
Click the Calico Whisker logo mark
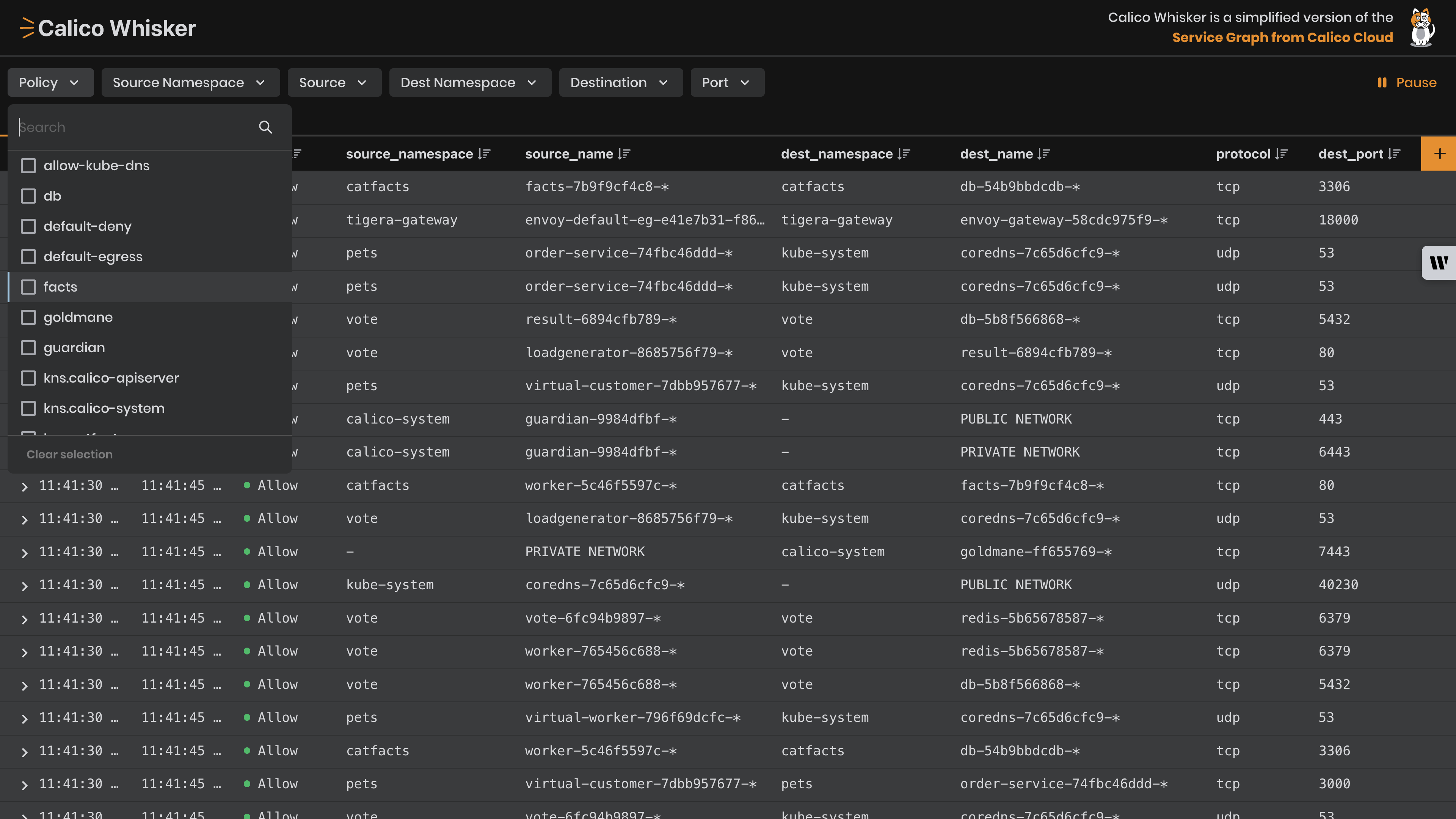point(27,28)
